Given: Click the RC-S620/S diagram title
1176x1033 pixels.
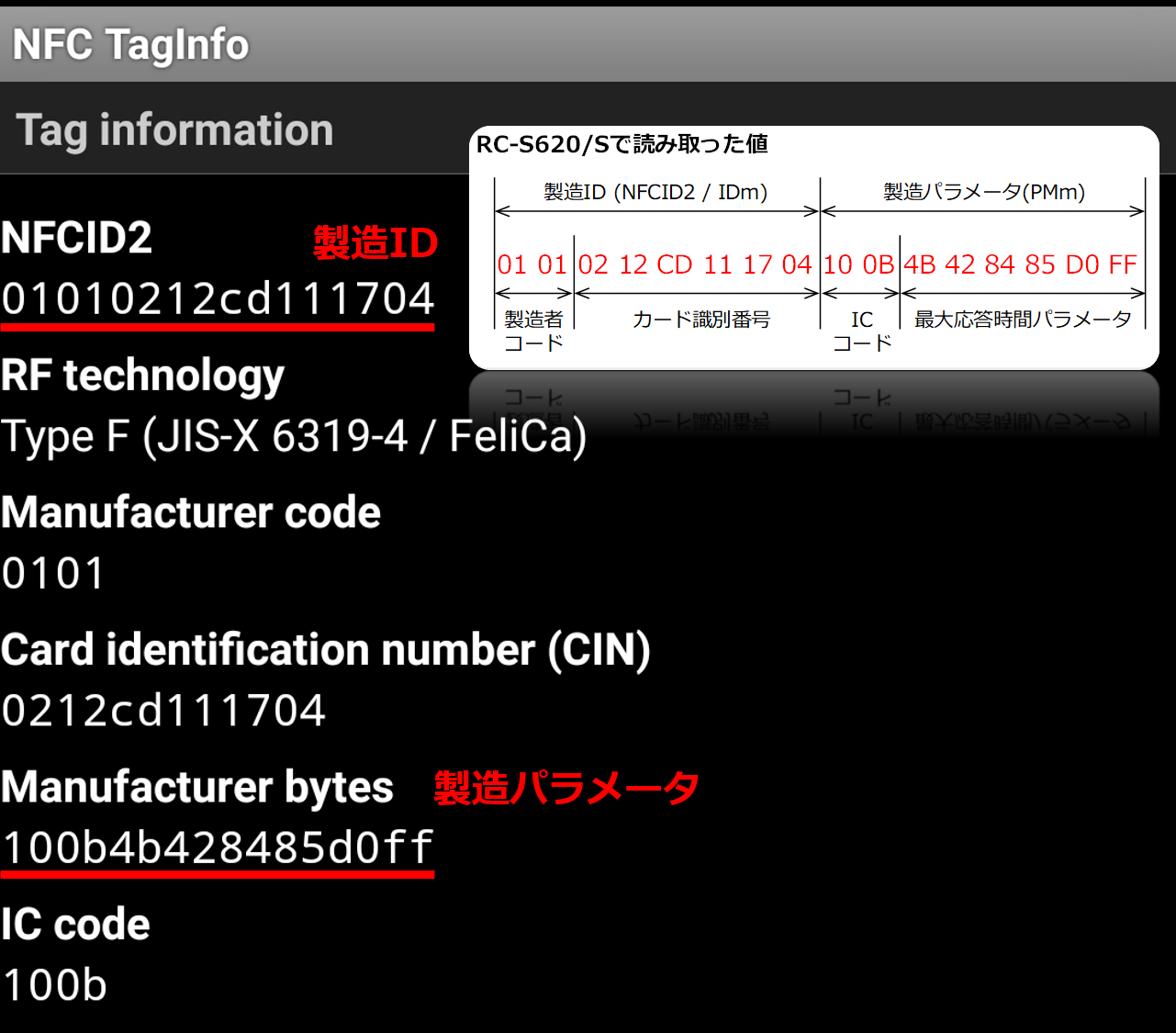Looking at the screenshot, I should [x=622, y=144].
